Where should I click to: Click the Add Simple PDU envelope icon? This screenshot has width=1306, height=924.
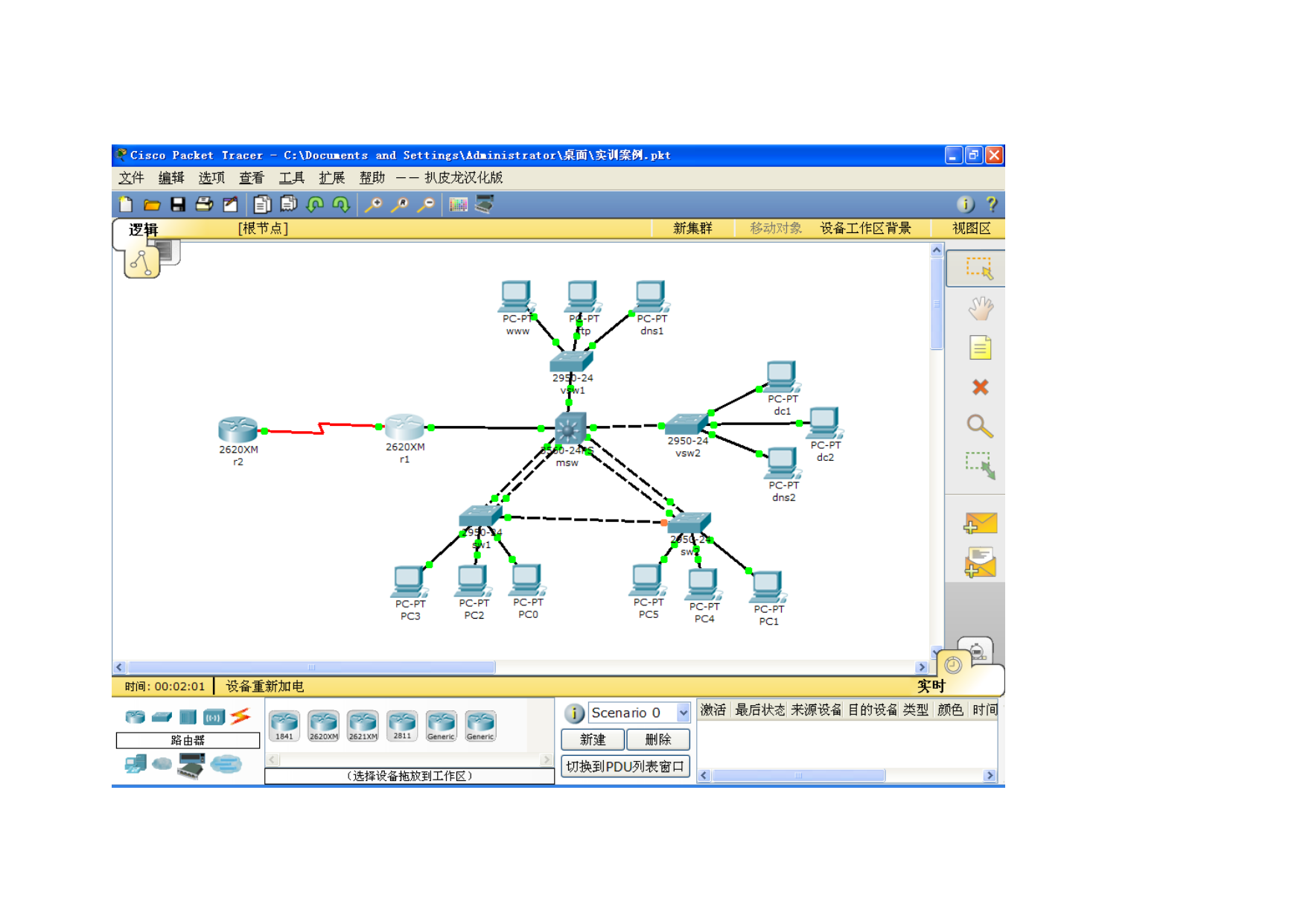tap(980, 523)
